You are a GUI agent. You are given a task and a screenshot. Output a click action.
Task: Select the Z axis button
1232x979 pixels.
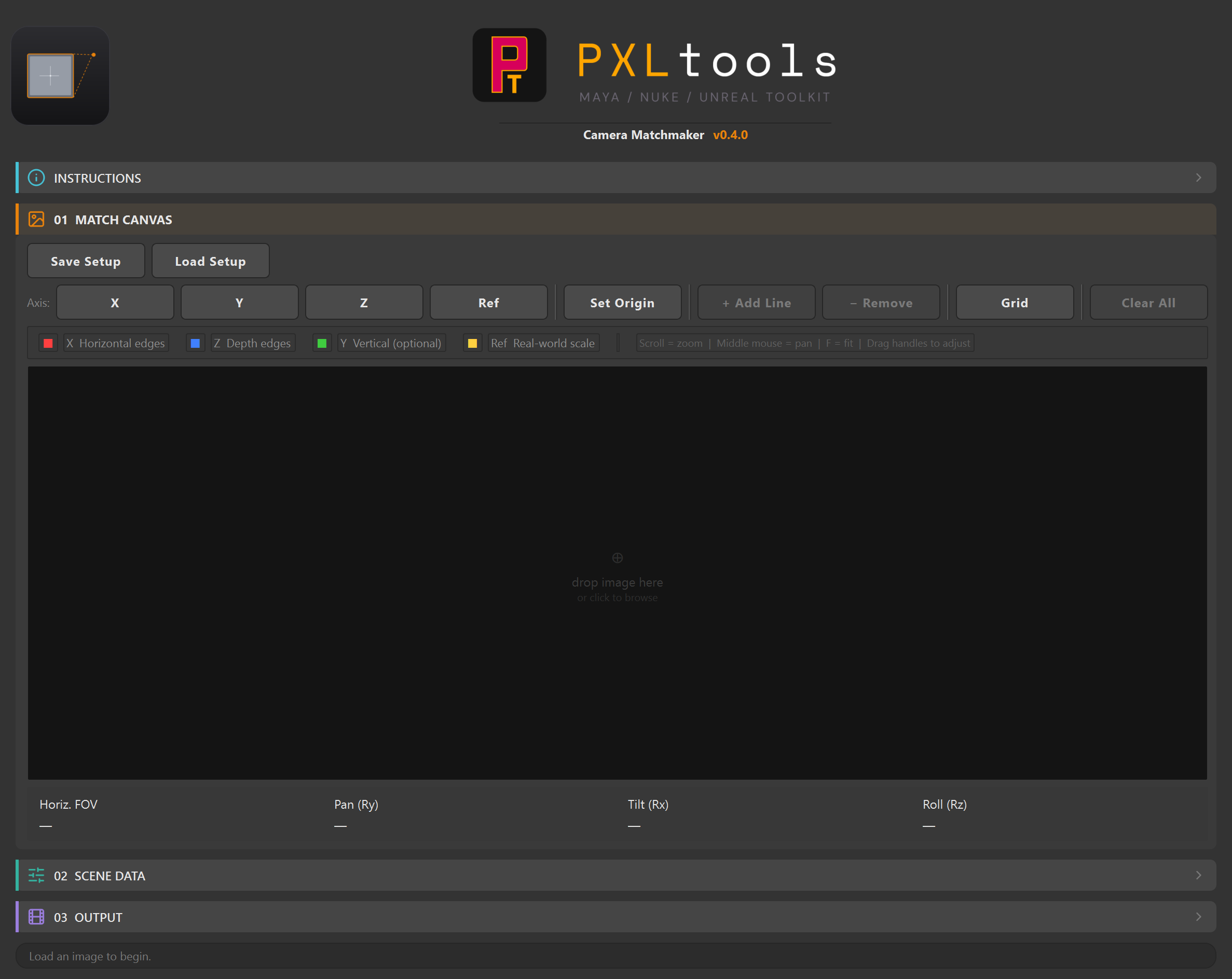tap(364, 302)
